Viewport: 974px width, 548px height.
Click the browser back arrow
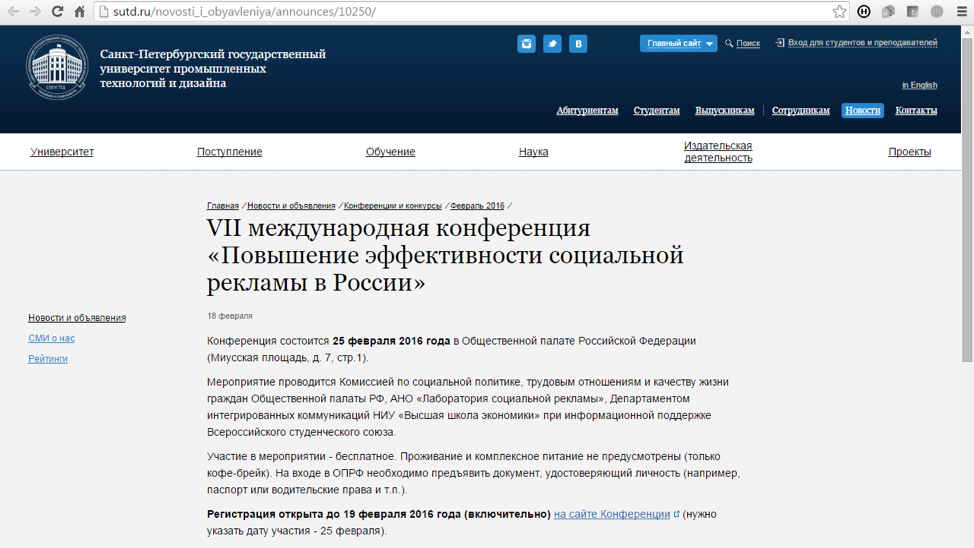pos(13,11)
